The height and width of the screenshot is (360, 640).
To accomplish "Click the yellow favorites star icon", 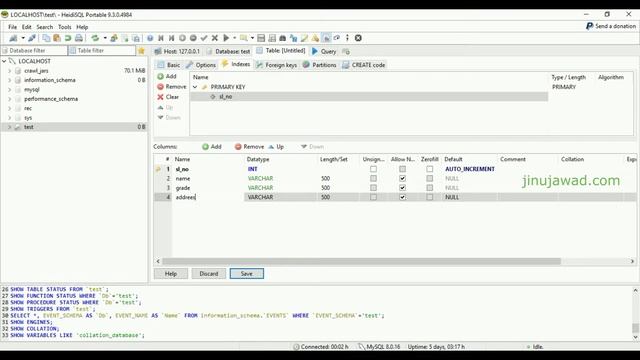I will (142, 51).
